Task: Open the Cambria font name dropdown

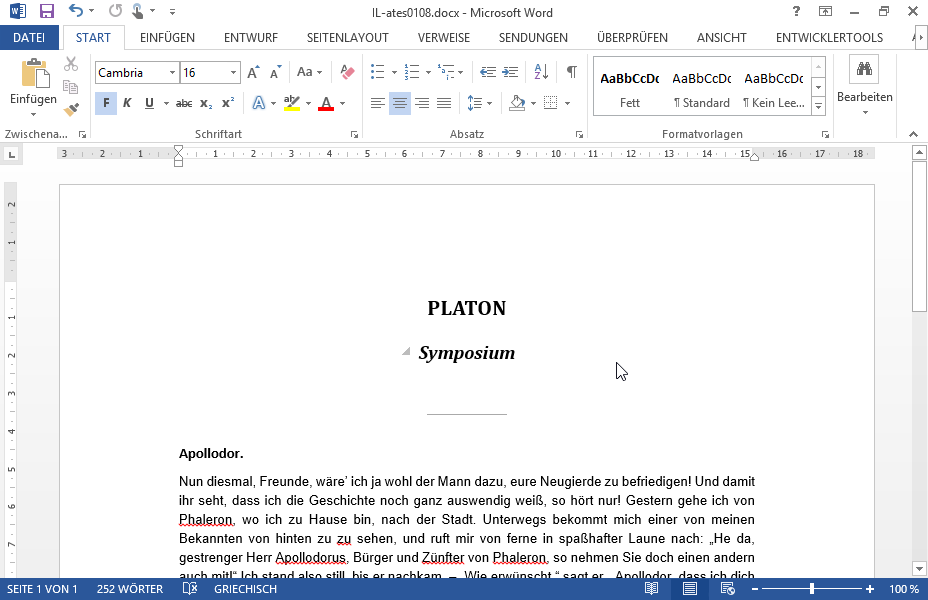Action: pyautogui.click(x=172, y=73)
